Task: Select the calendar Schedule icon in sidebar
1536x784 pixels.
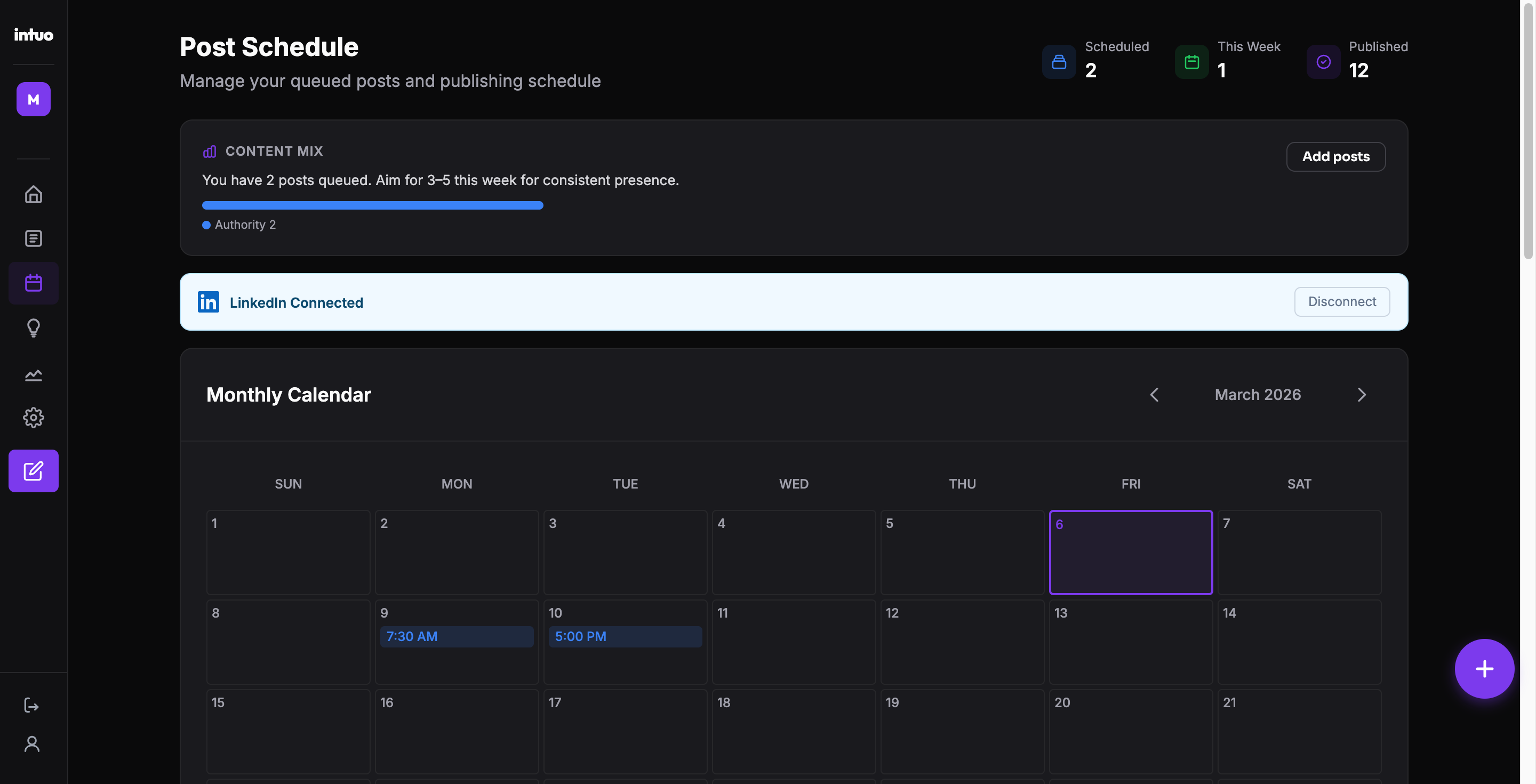Action: tap(34, 283)
